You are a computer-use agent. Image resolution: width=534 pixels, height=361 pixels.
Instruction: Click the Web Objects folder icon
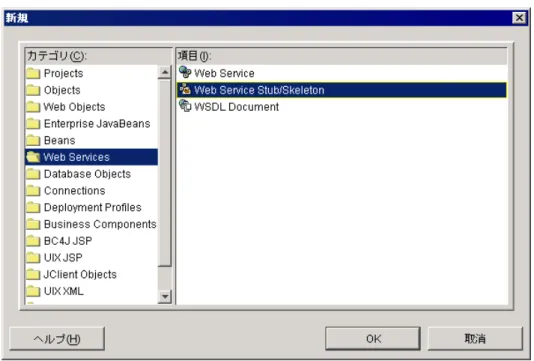[33, 107]
